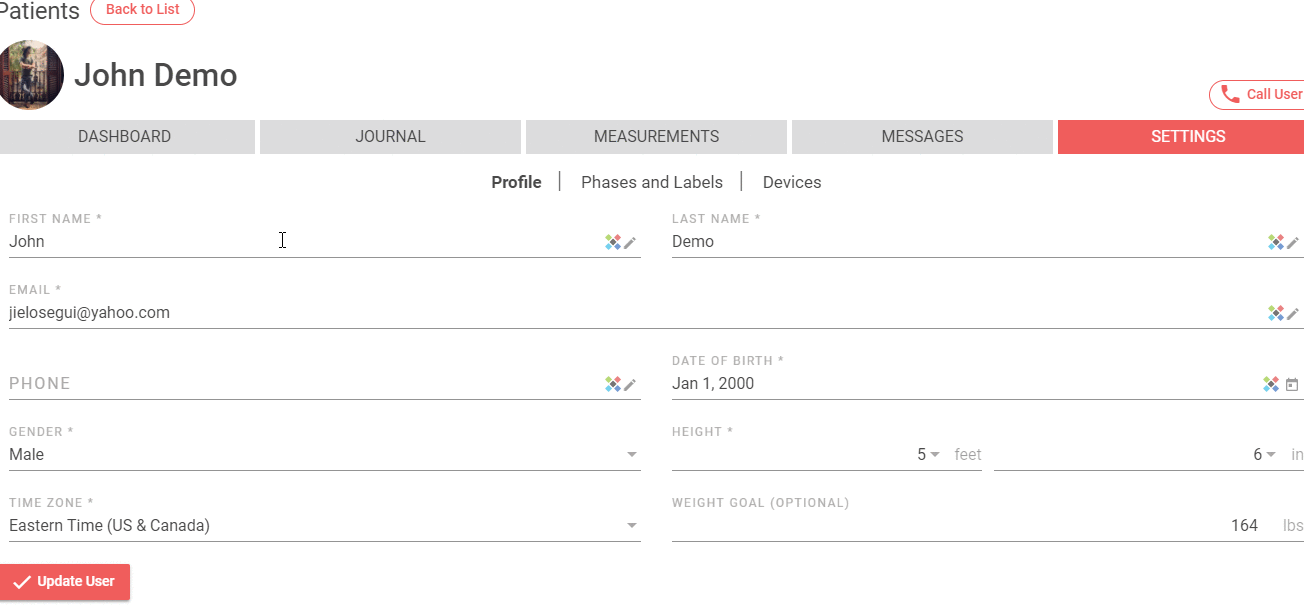
Task: Click the pencil icon in the Email field
Action: 1293,313
